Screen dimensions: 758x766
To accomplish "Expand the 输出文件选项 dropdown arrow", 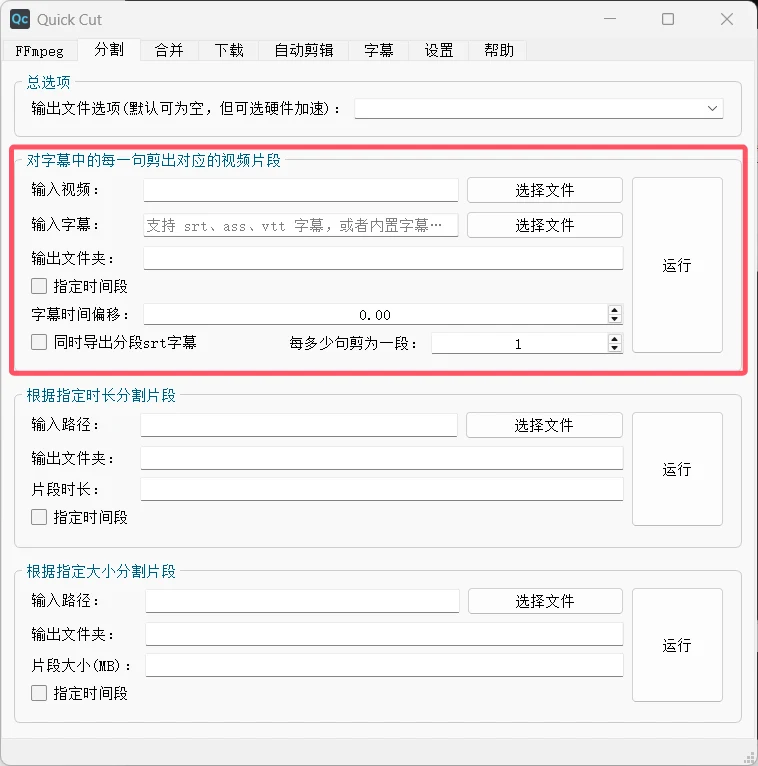I will coord(712,108).
